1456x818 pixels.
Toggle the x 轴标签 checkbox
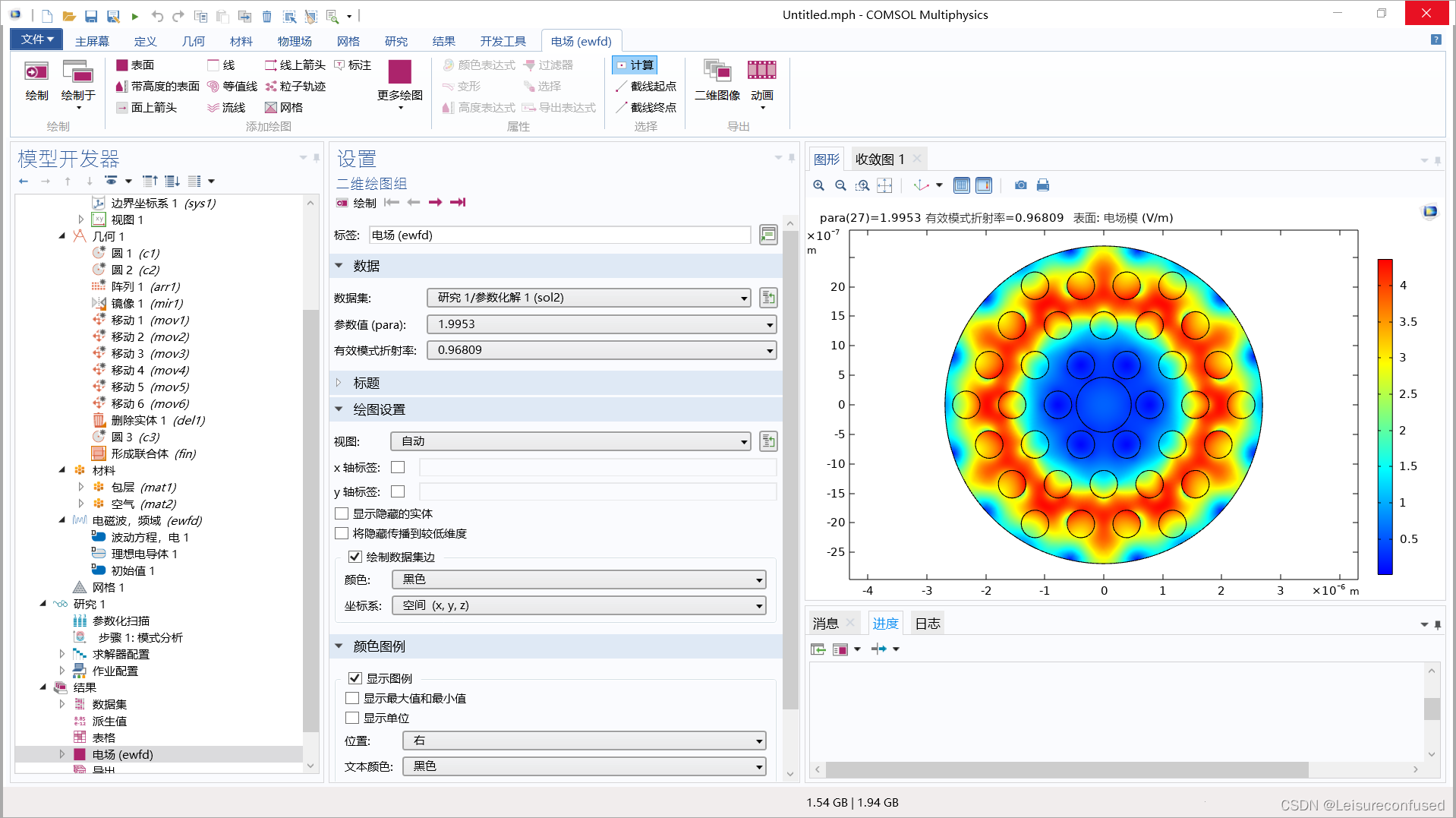click(x=398, y=467)
